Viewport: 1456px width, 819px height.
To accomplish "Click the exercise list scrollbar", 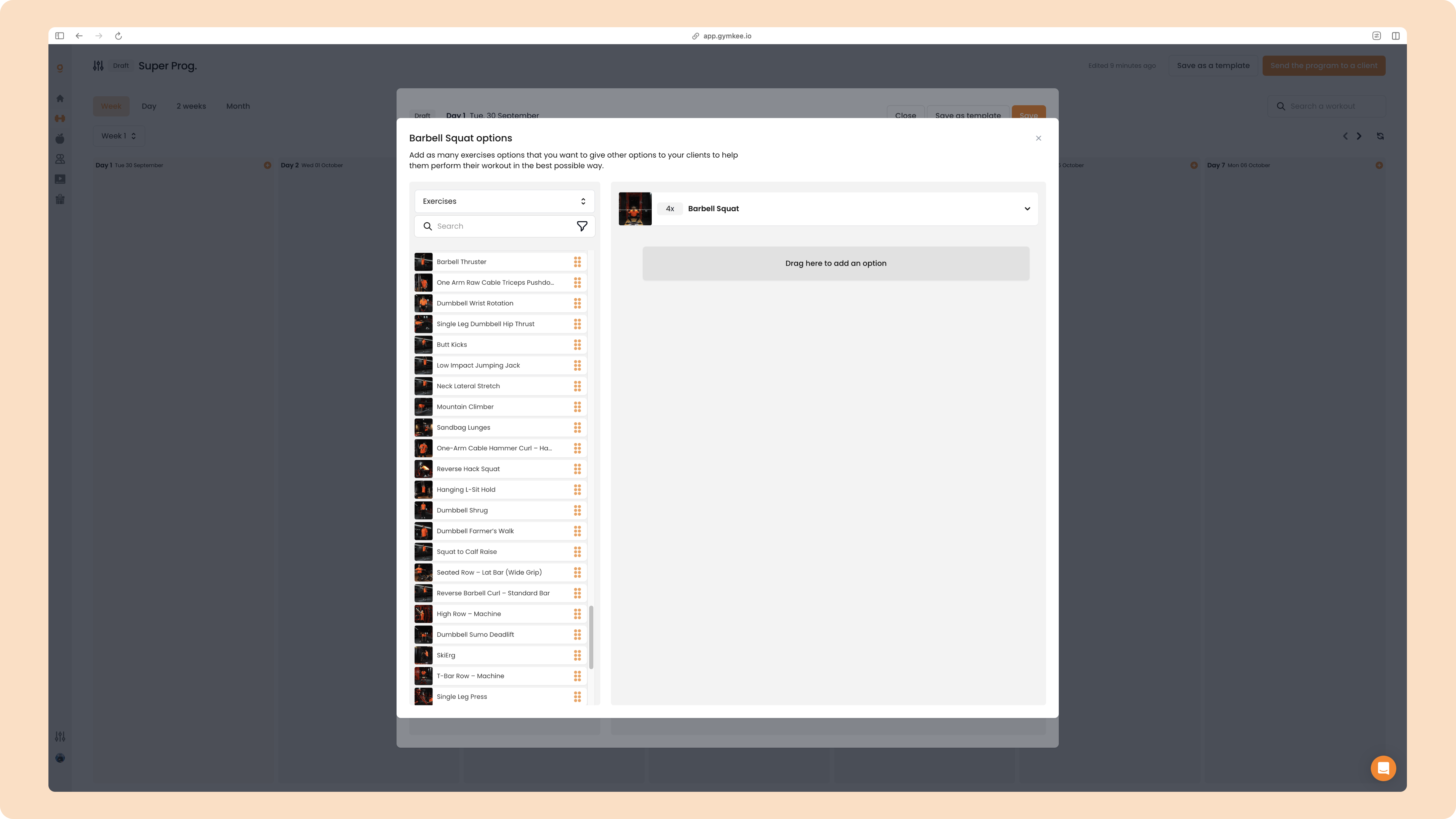I will (x=591, y=637).
